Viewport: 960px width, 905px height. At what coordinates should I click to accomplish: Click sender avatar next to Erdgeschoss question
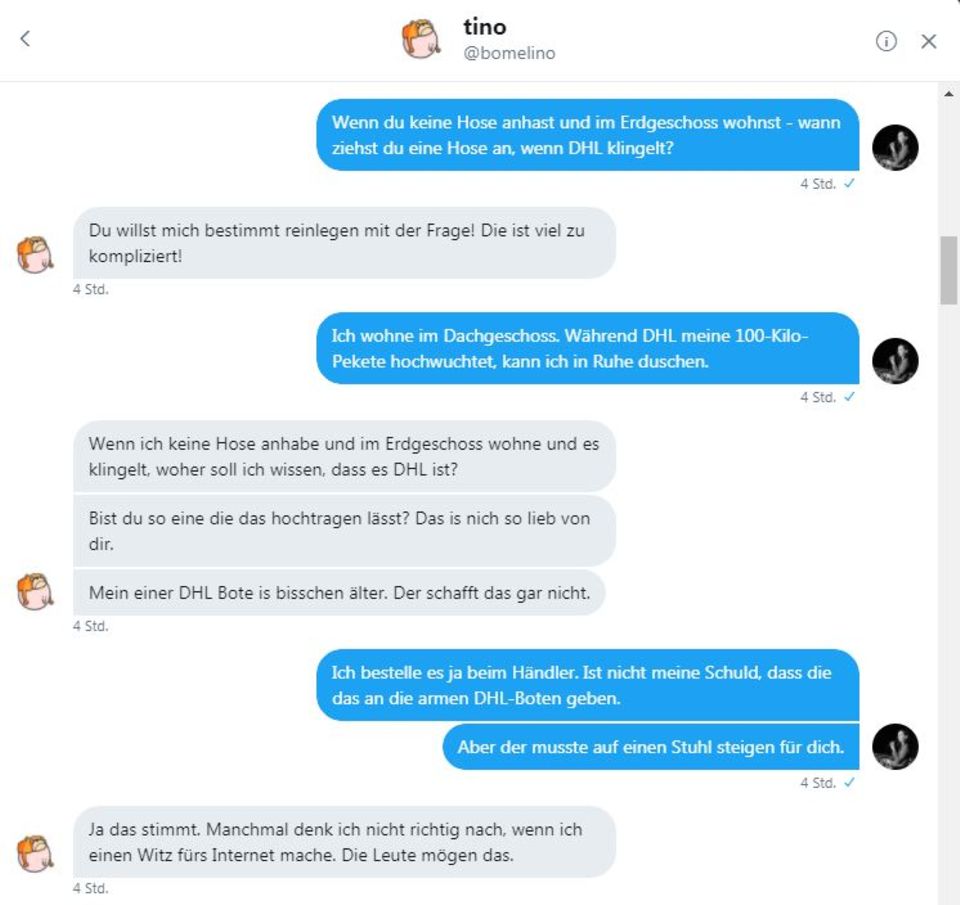(x=895, y=148)
